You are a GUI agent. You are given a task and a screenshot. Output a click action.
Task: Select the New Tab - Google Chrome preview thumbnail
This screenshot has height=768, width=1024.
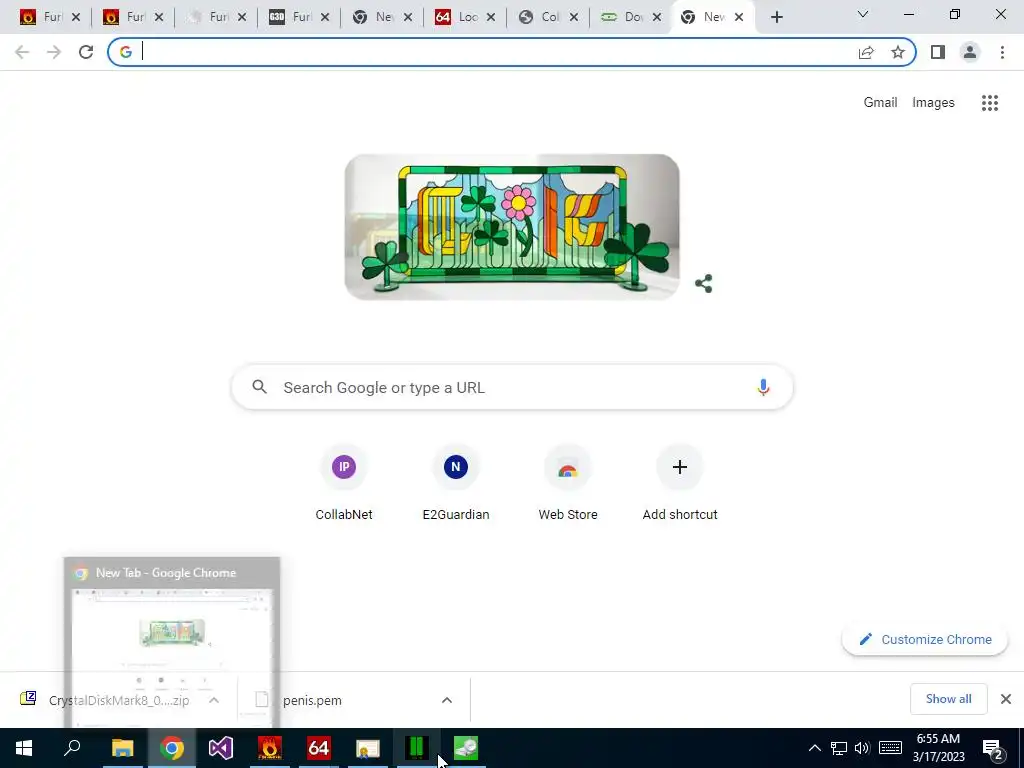[x=172, y=643]
